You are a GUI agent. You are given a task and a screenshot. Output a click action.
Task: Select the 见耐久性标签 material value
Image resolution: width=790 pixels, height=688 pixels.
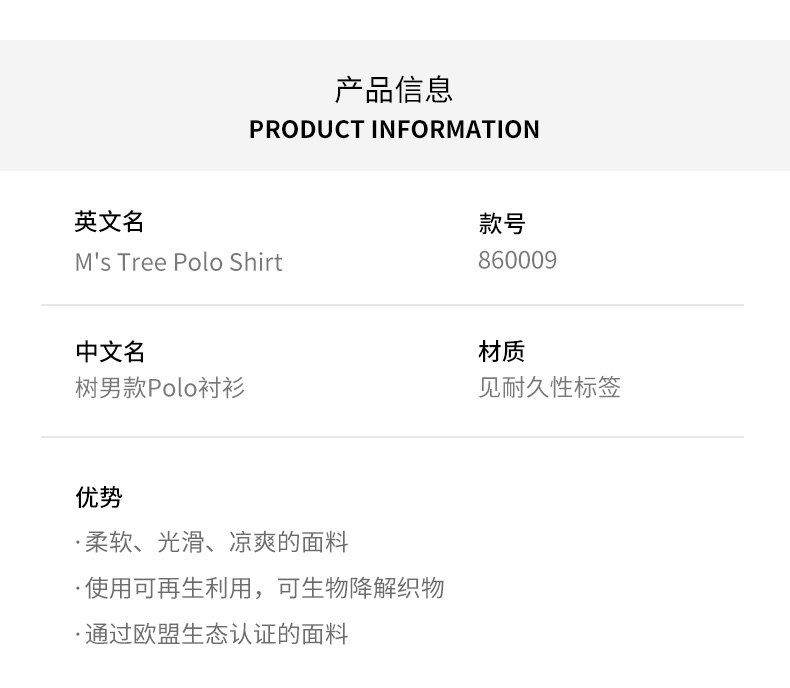click(549, 388)
